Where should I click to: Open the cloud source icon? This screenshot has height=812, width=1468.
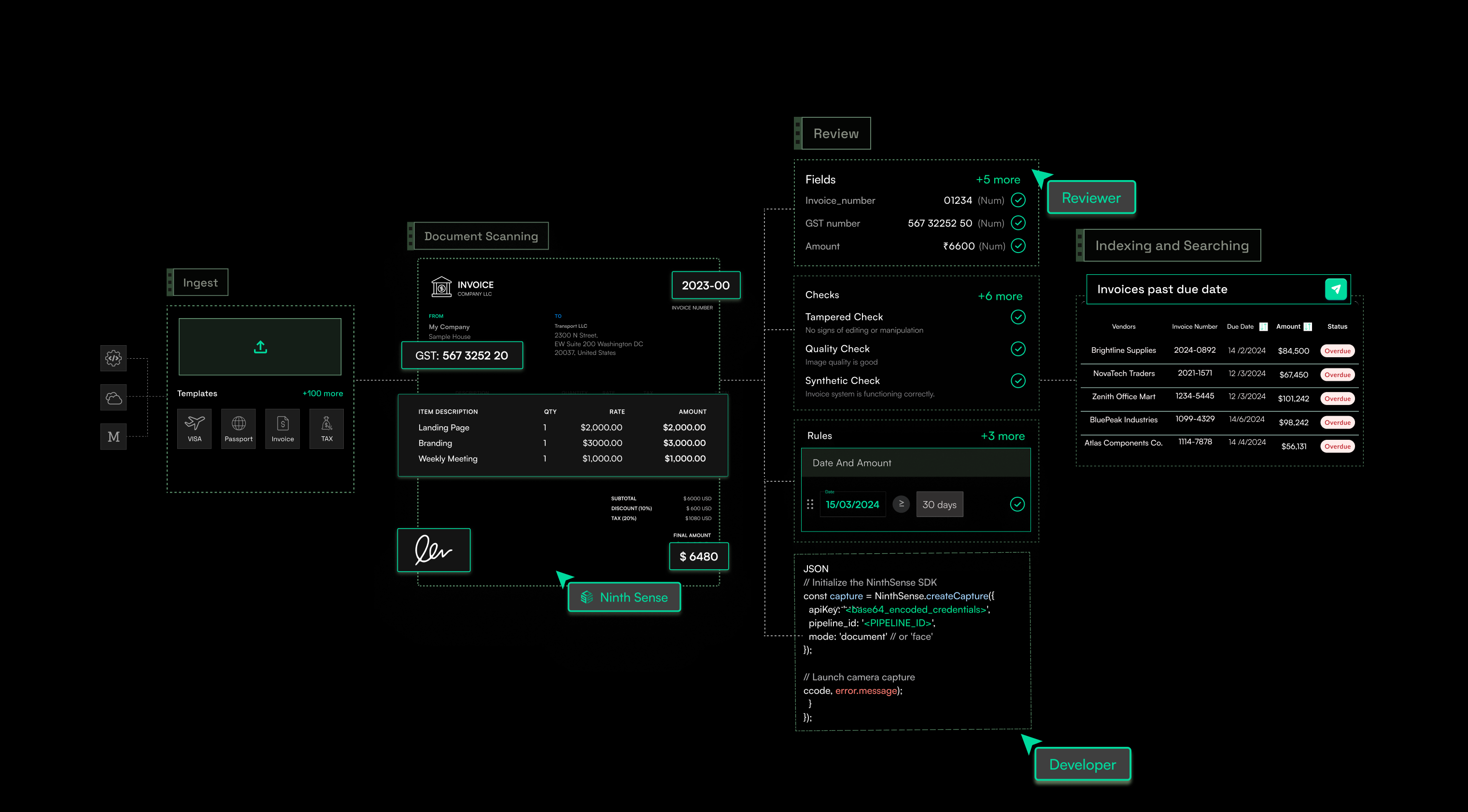[x=113, y=397]
